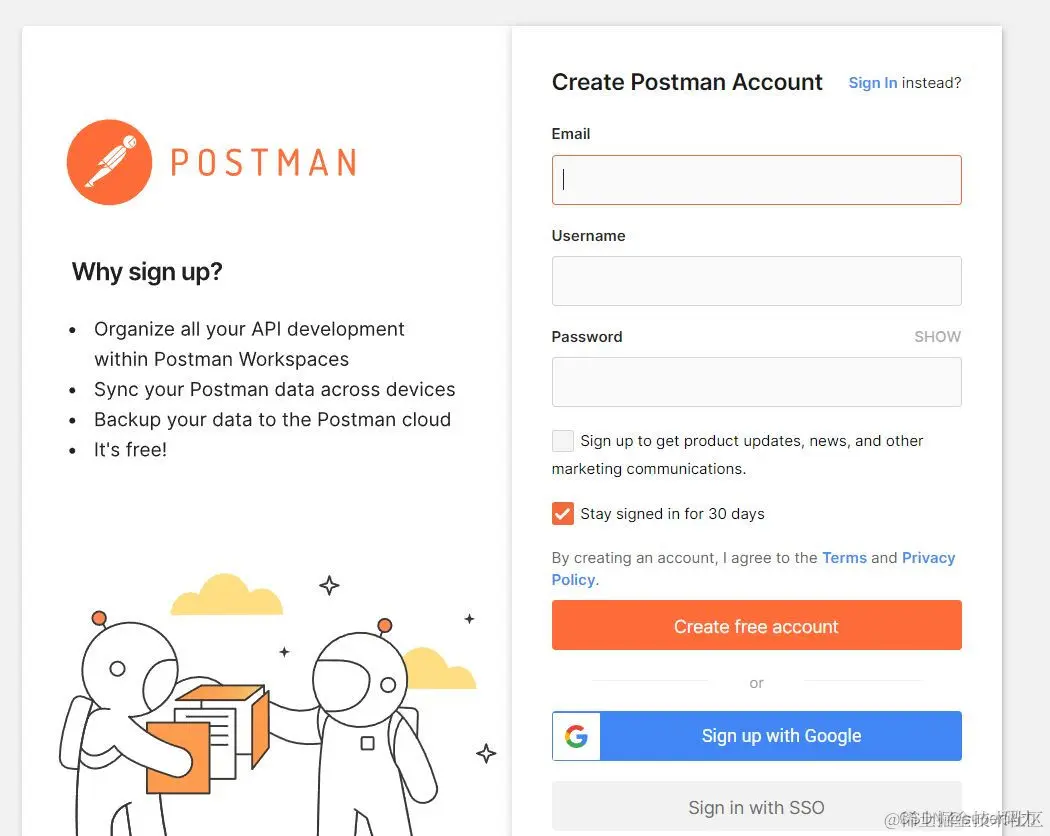Click the astronauts exchanging box illustration
Viewport: 1050px width, 836px height.
click(x=268, y=703)
